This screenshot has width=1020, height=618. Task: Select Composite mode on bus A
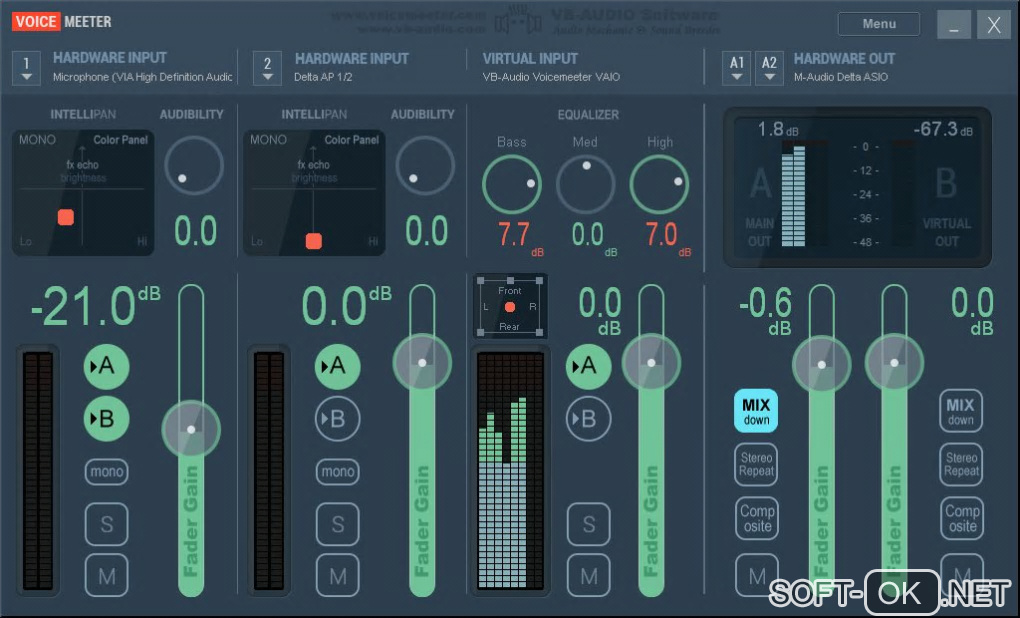(x=757, y=518)
